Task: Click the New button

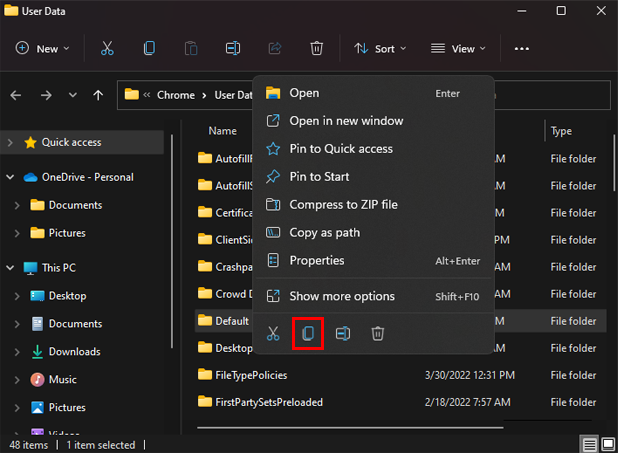Action: (x=43, y=48)
